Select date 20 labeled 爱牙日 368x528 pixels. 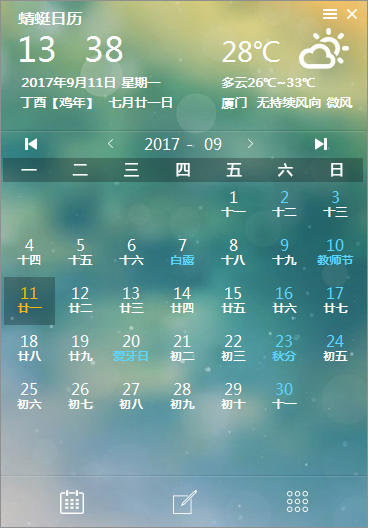(131, 349)
